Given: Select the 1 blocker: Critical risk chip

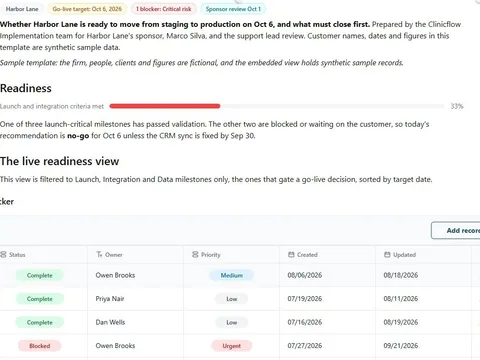Looking at the screenshot, I should (164, 9).
